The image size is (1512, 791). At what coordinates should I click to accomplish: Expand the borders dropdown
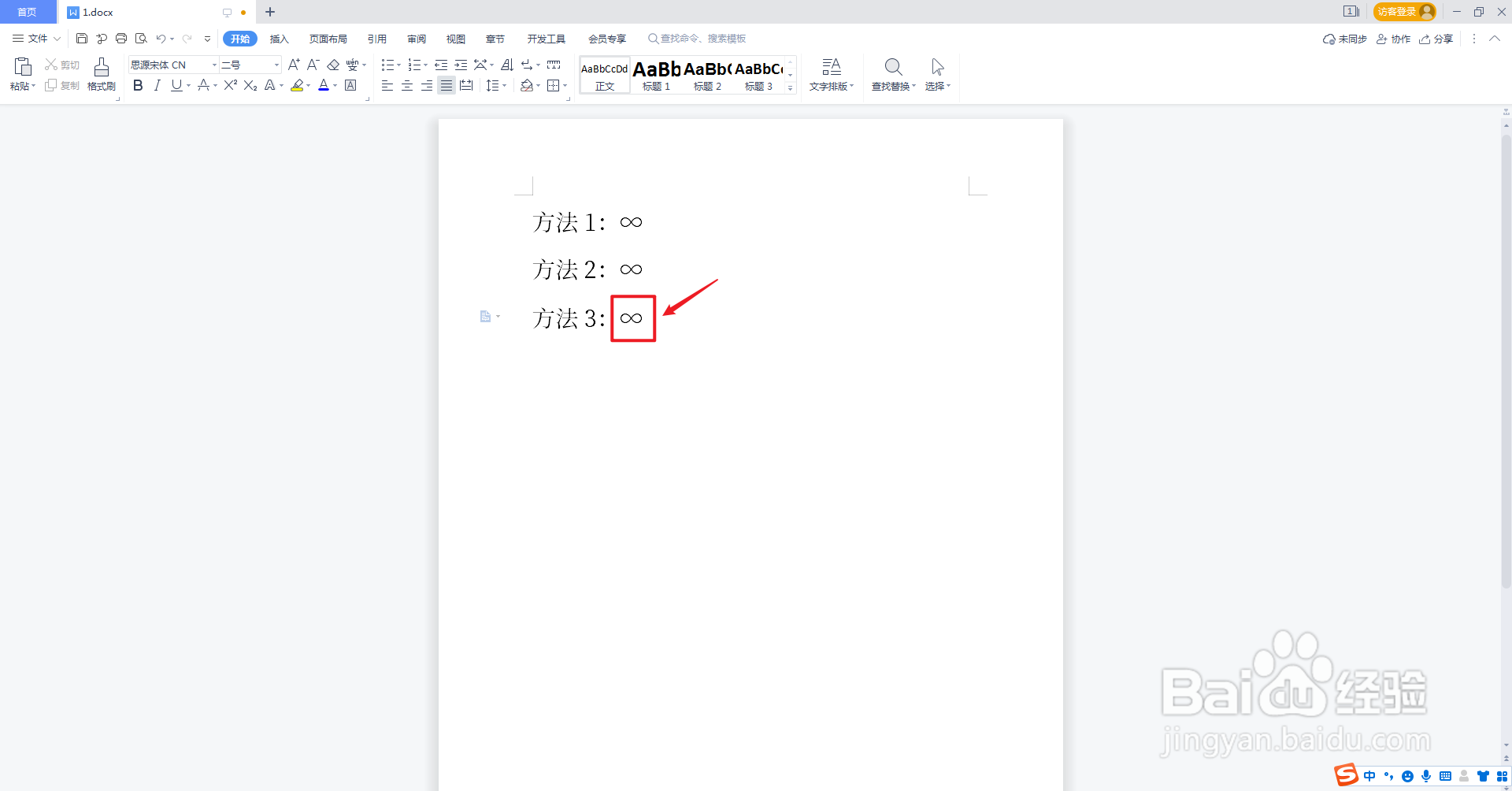(x=565, y=86)
